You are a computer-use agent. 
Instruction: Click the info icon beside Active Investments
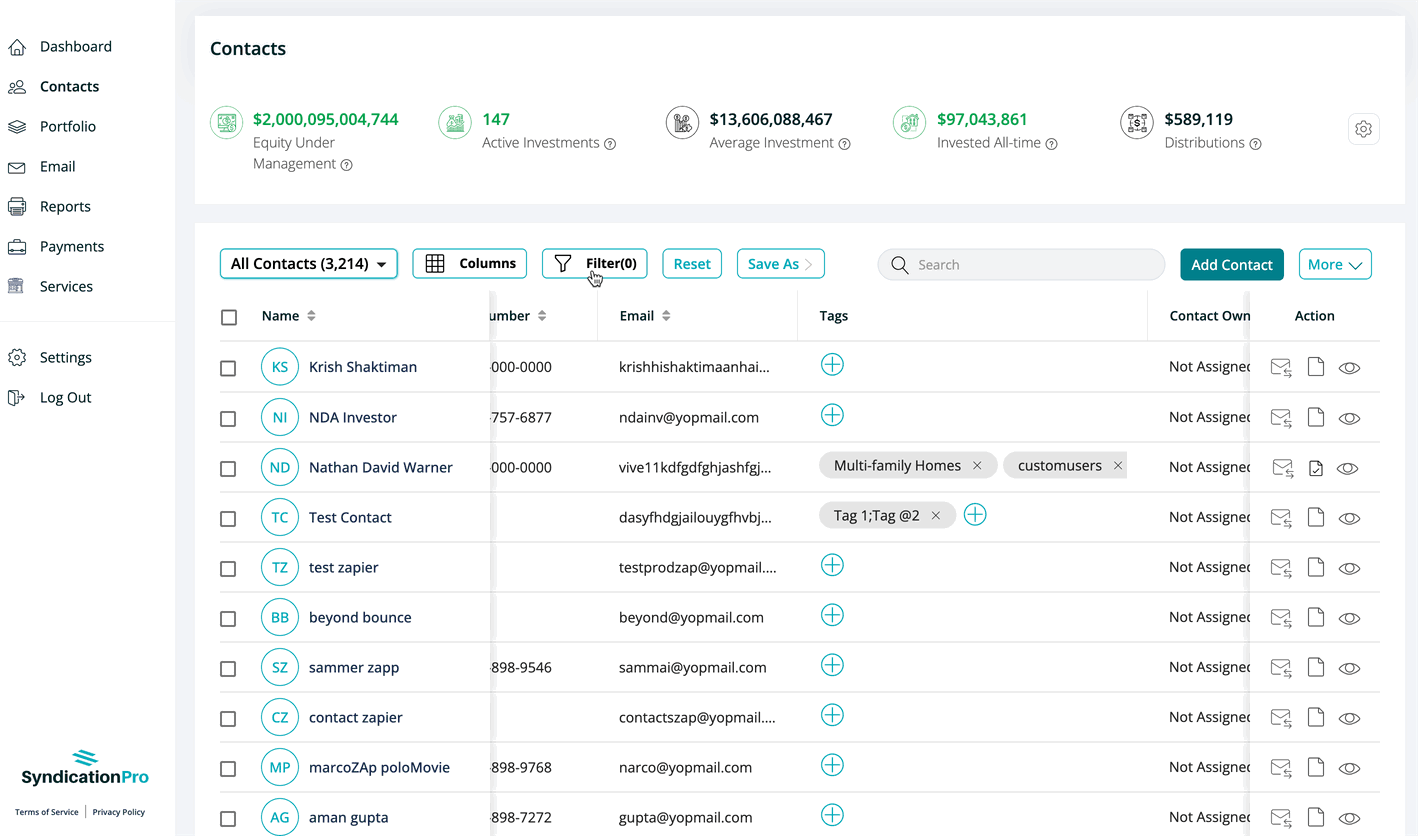[610, 144]
